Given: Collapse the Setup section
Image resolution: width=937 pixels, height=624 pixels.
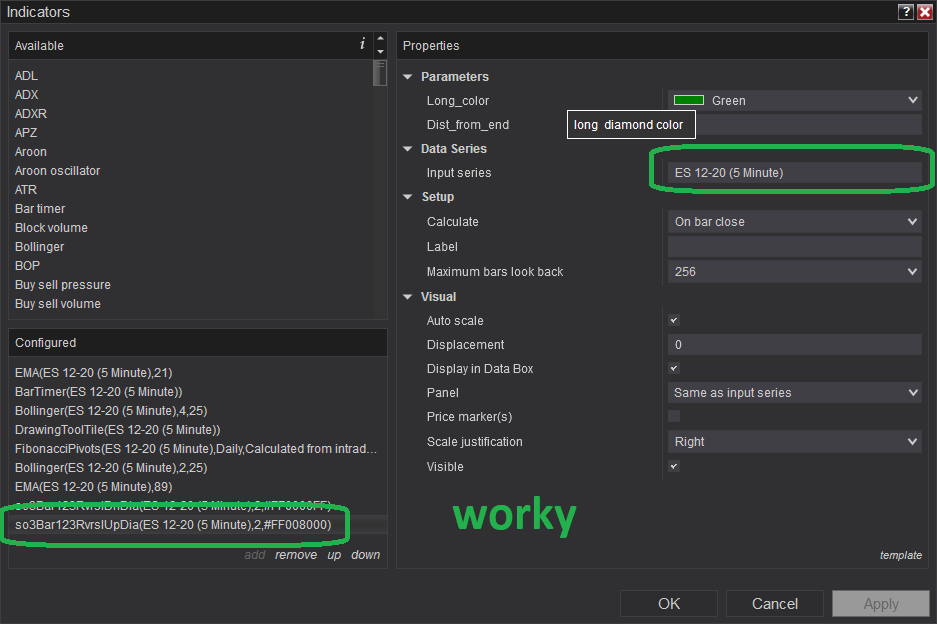Looking at the screenshot, I should tap(408, 197).
